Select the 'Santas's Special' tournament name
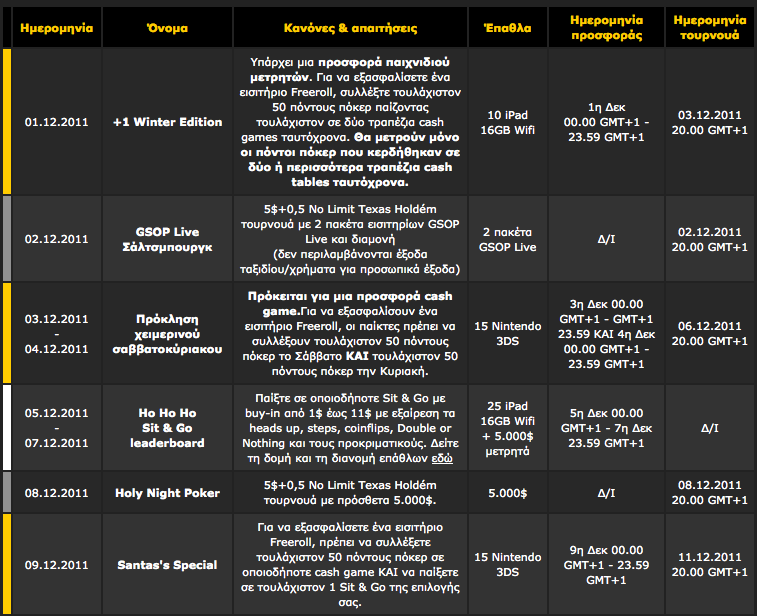757x616 pixels. click(x=167, y=565)
